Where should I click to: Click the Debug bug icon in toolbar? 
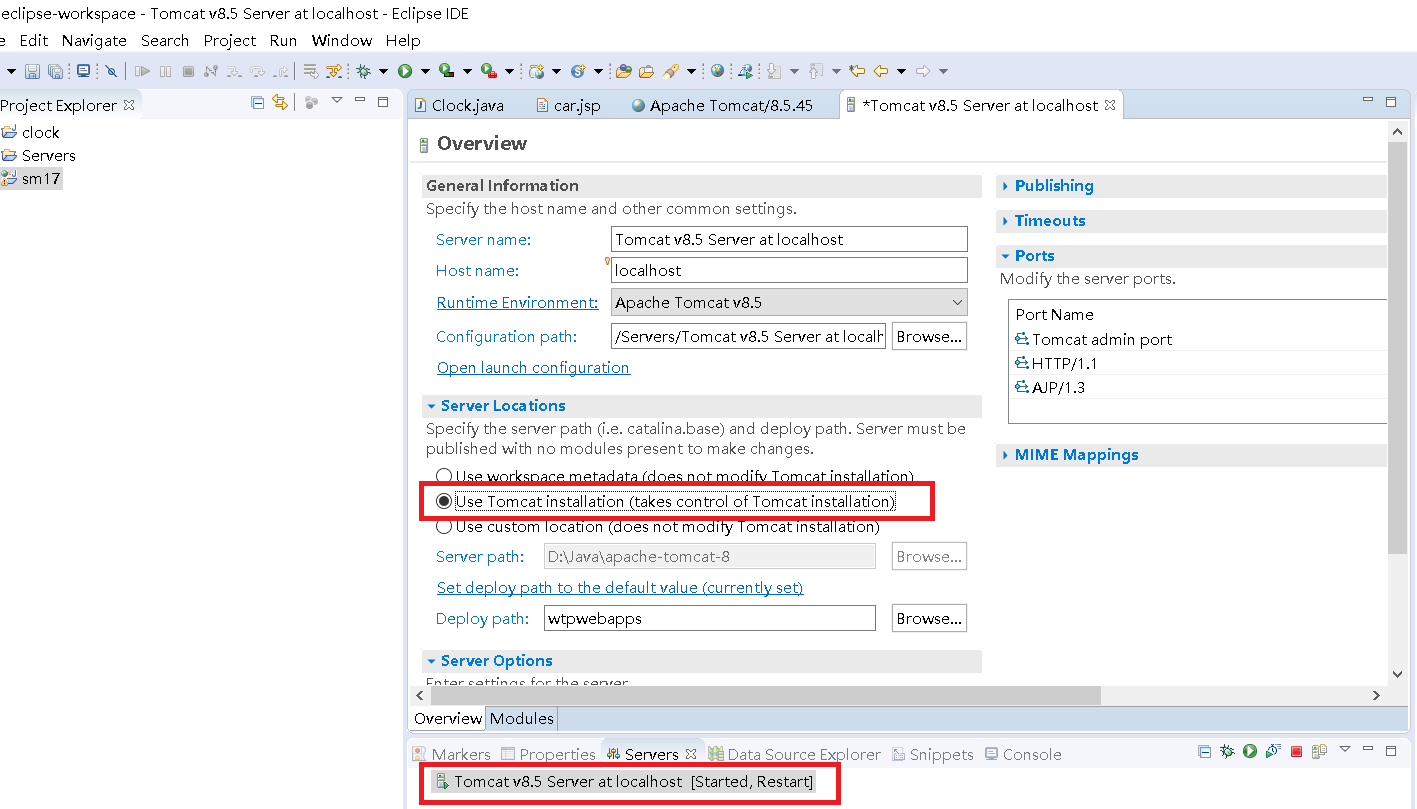pyautogui.click(x=363, y=71)
